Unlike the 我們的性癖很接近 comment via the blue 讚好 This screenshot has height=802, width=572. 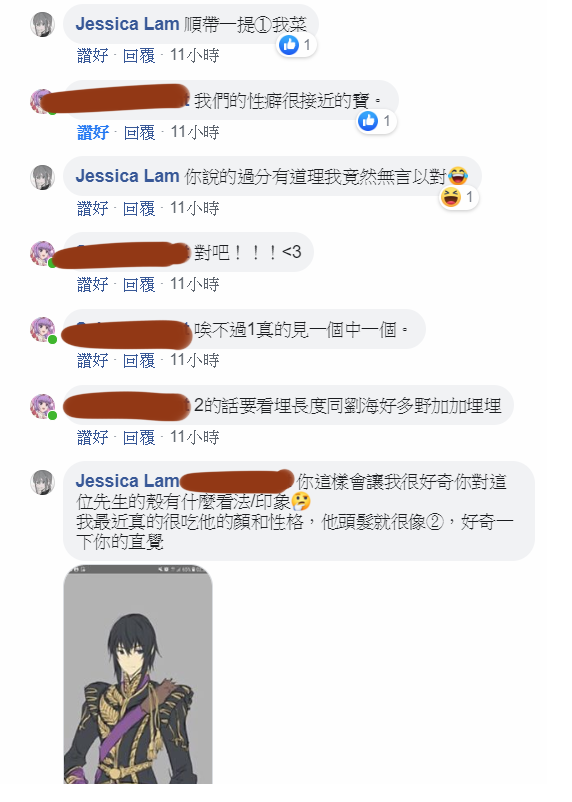[x=93, y=132]
